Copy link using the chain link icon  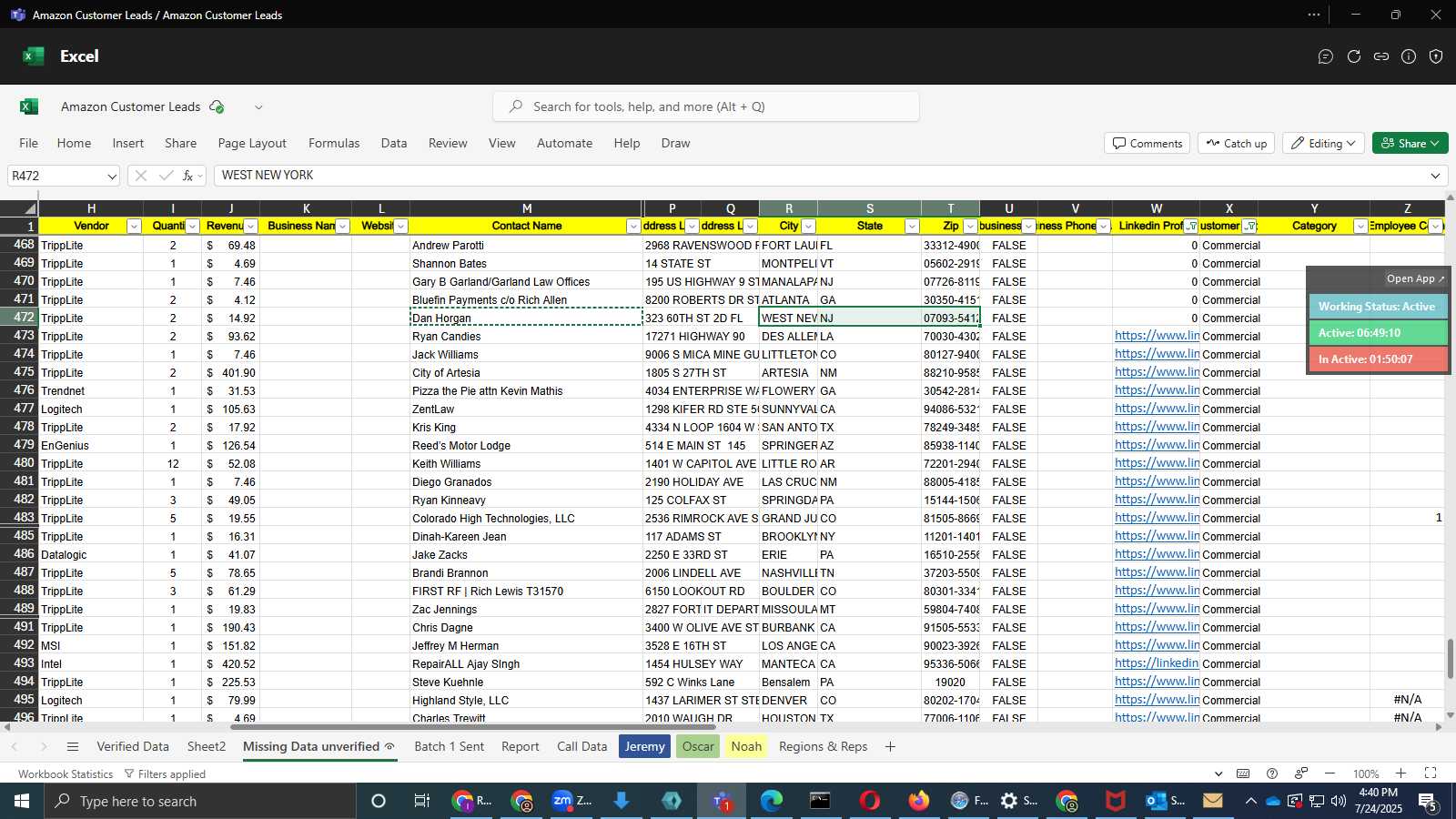(1381, 56)
